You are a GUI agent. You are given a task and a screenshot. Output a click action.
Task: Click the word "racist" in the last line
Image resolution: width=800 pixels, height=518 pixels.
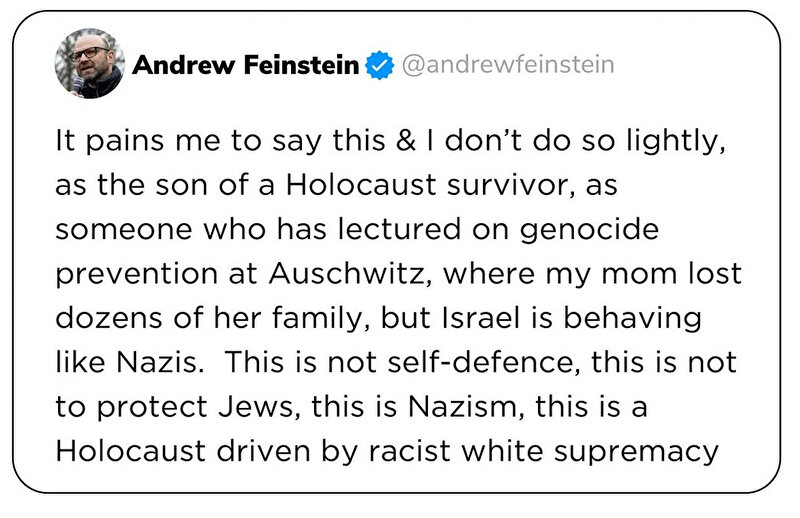pos(410,451)
